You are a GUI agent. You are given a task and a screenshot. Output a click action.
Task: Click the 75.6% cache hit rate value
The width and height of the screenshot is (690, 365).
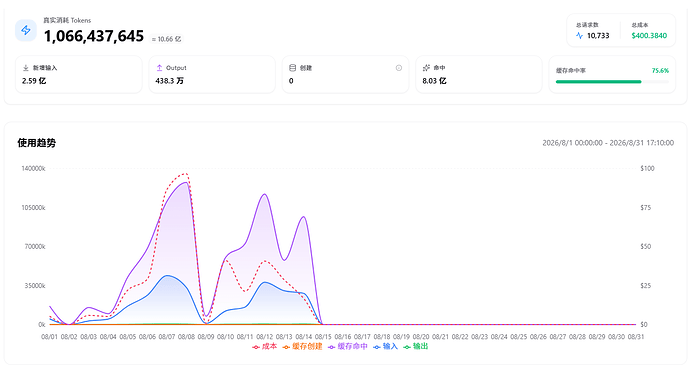(x=660, y=70)
